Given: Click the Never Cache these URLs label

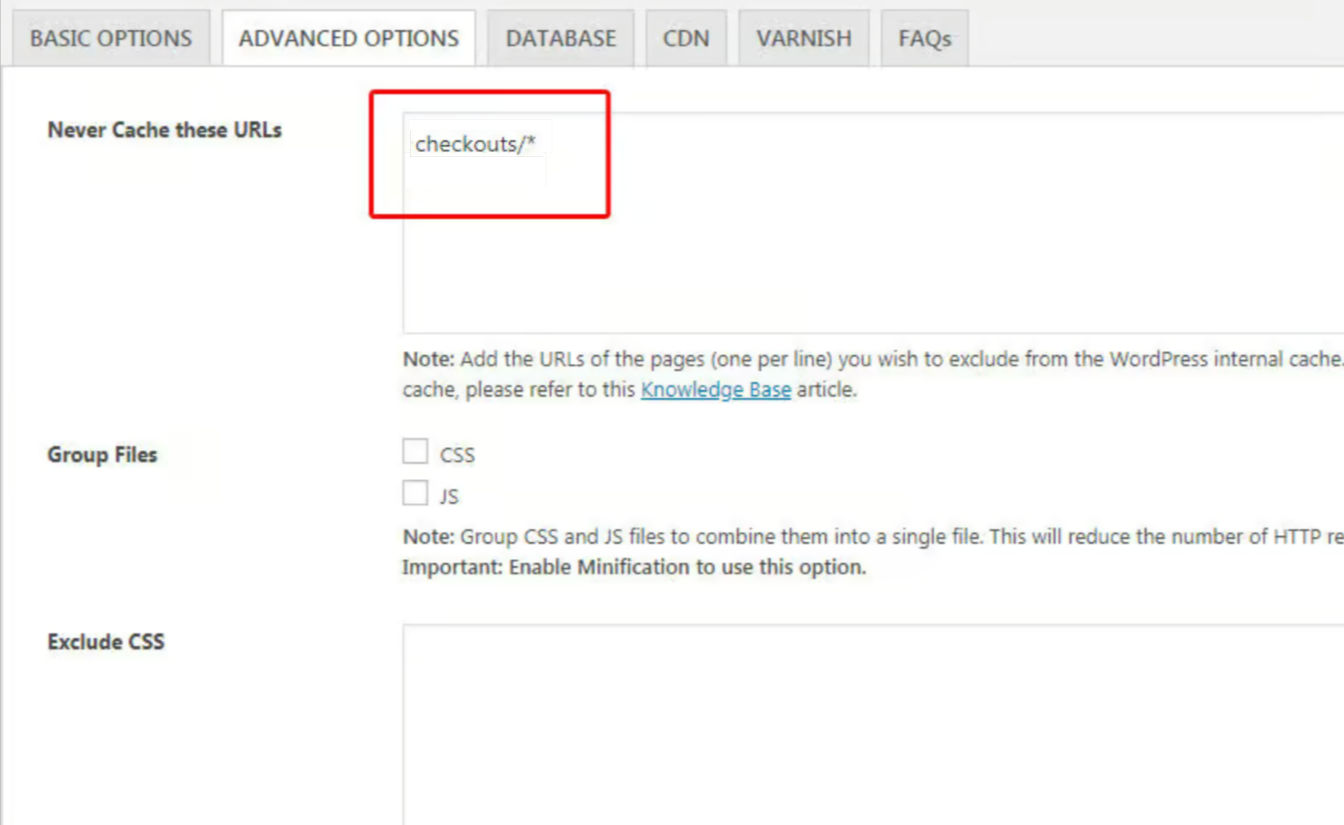Looking at the screenshot, I should pos(164,130).
